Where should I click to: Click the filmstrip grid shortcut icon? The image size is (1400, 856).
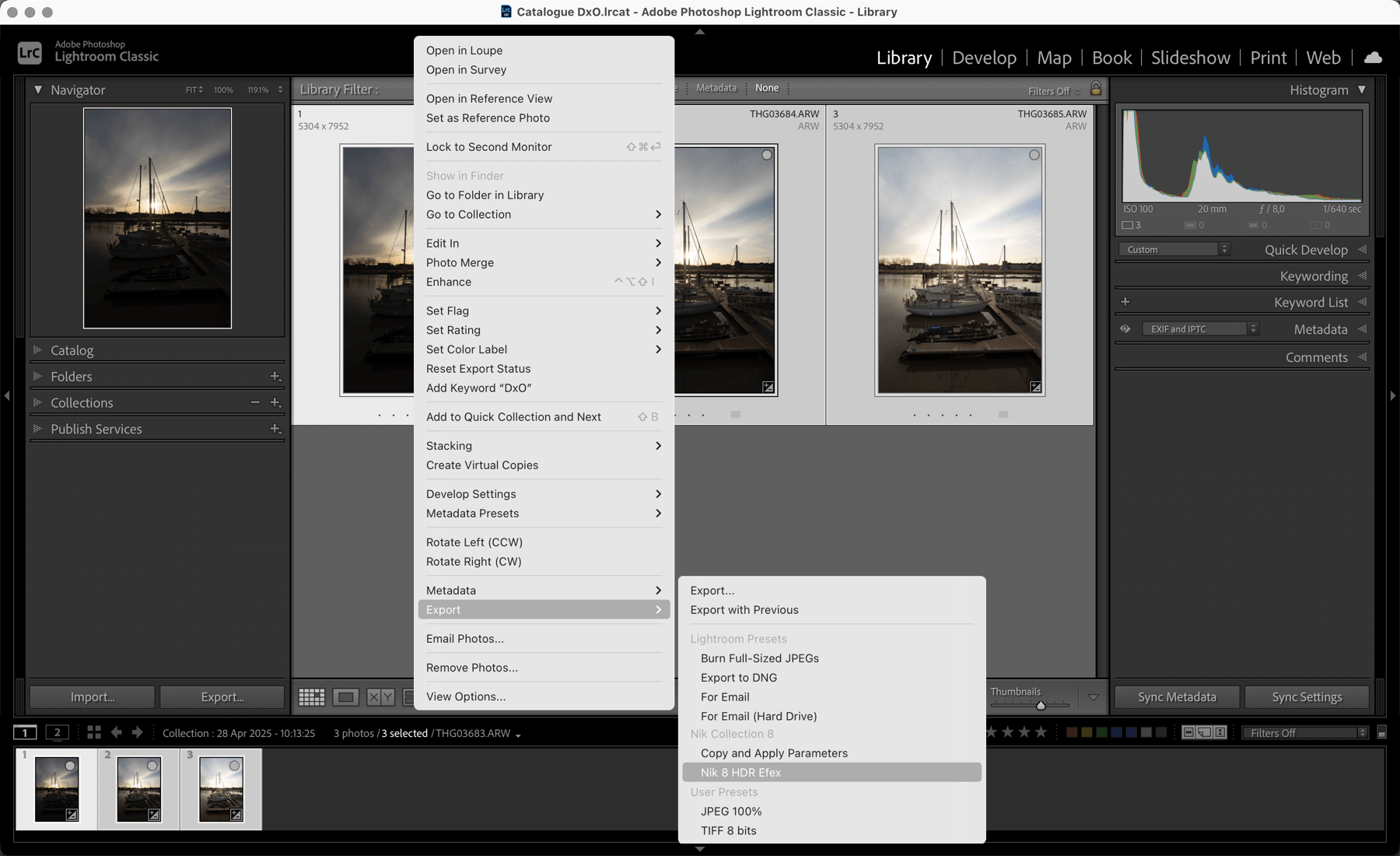click(x=94, y=732)
